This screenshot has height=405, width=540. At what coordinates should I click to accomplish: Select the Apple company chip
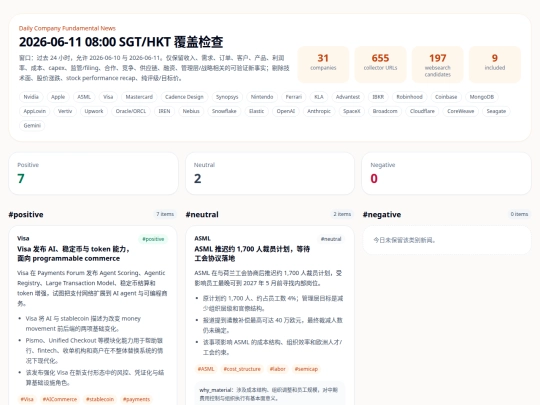[58, 97]
